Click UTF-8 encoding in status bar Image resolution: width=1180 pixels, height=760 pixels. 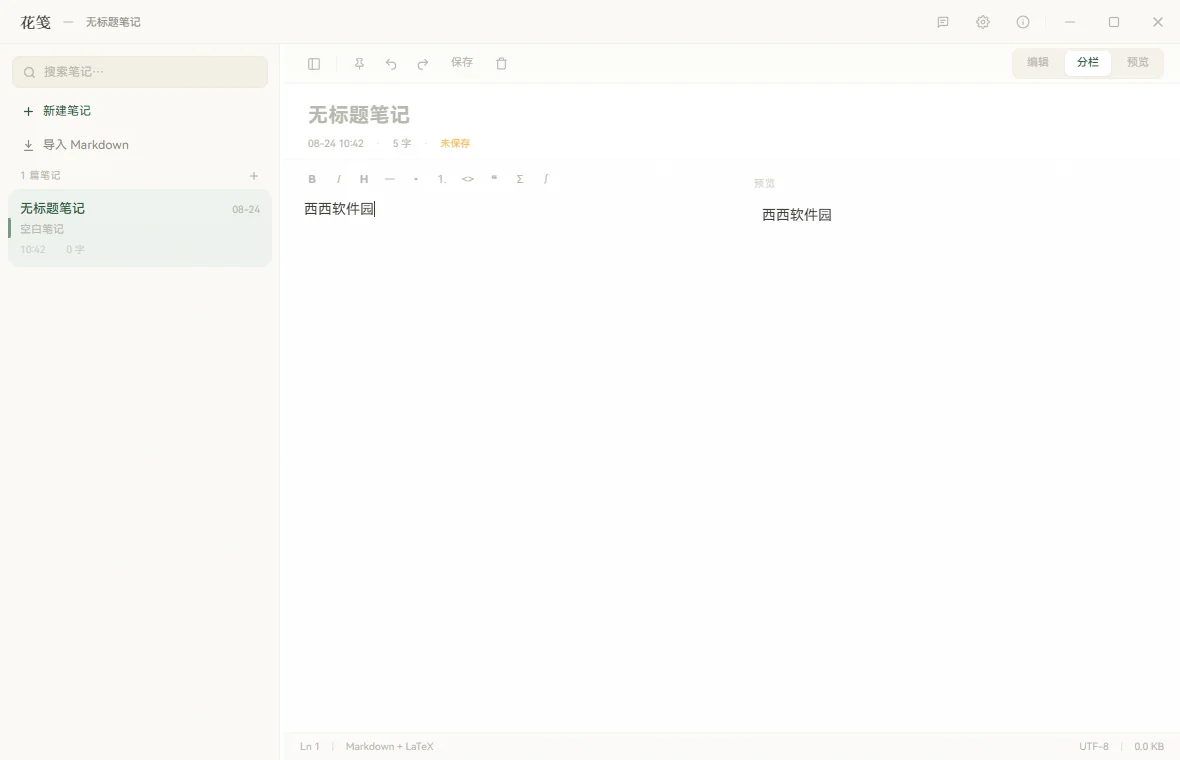pos(1094,746)
